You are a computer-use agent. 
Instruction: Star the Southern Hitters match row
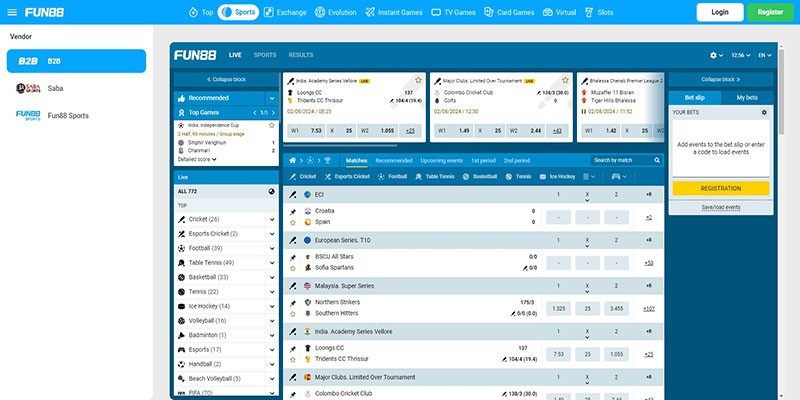point(293,314)
